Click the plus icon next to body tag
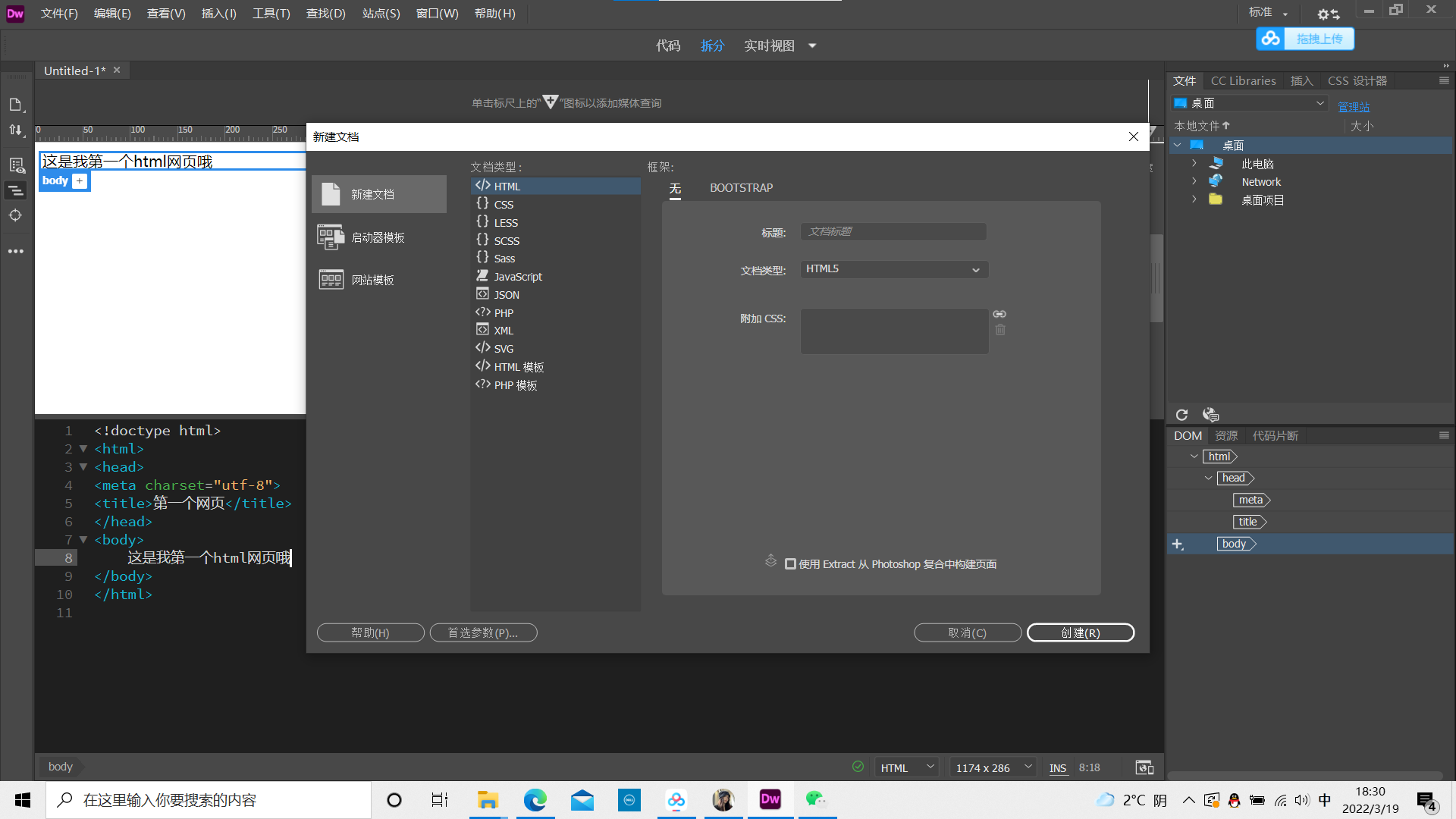The width and height of the screenshot is (1456, 819). click(x=80, y=181)
